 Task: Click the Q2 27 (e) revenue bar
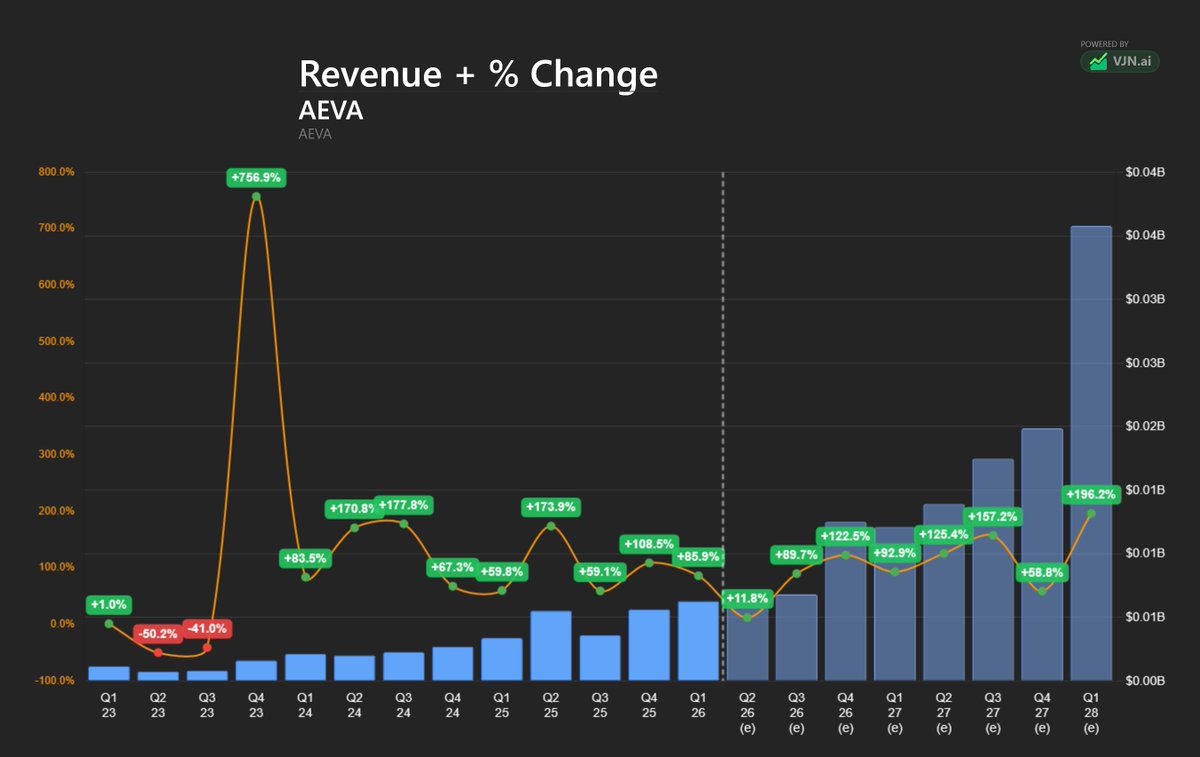click(943, 592)
